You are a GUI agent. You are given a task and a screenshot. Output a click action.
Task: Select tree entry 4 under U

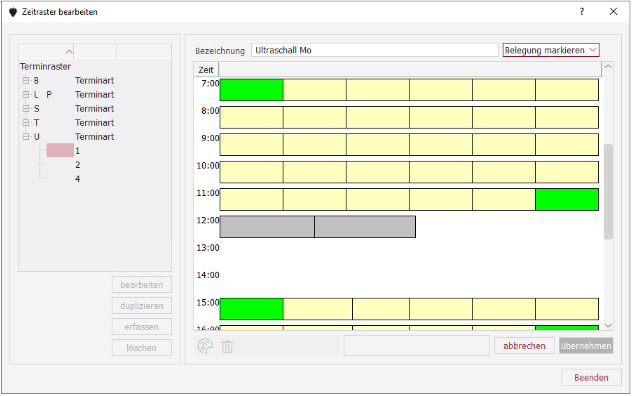[77, 179]
